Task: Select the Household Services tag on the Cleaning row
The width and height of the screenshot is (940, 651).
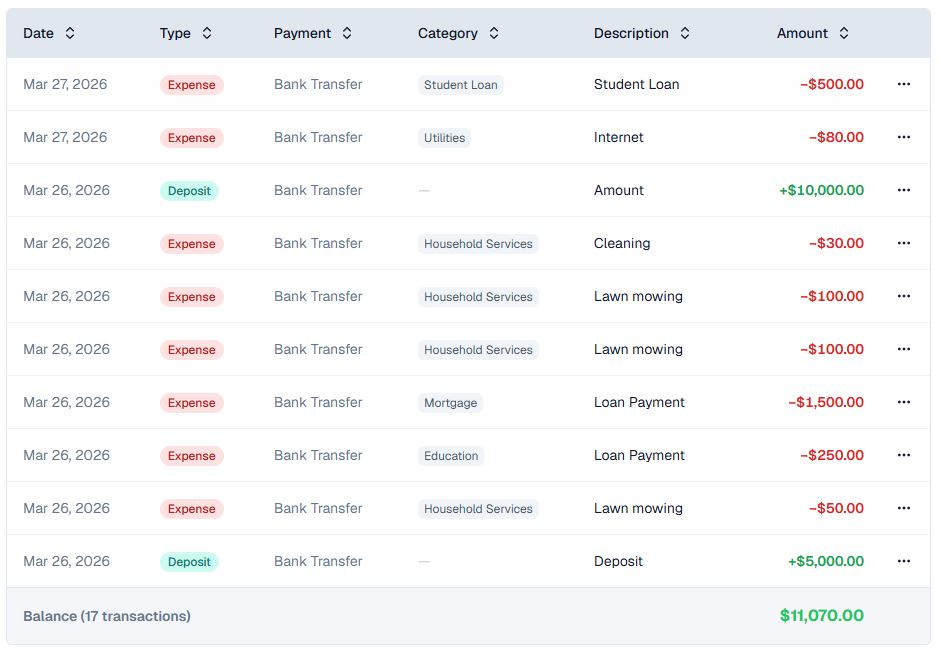Action: pos(477,243)
